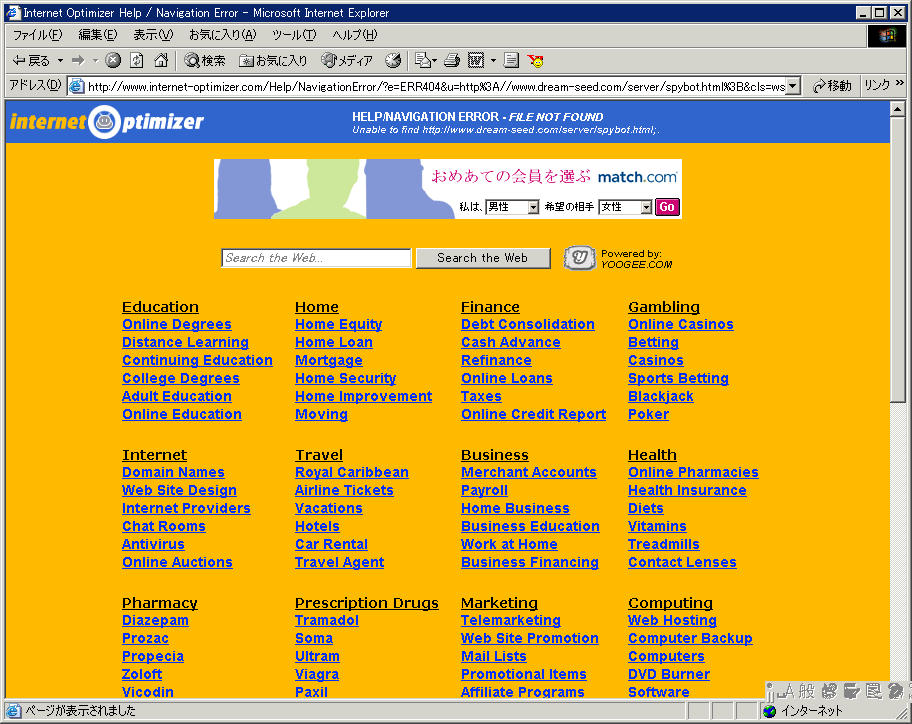
Task: Open the Web Hosting link
Action: click(672, 620)
